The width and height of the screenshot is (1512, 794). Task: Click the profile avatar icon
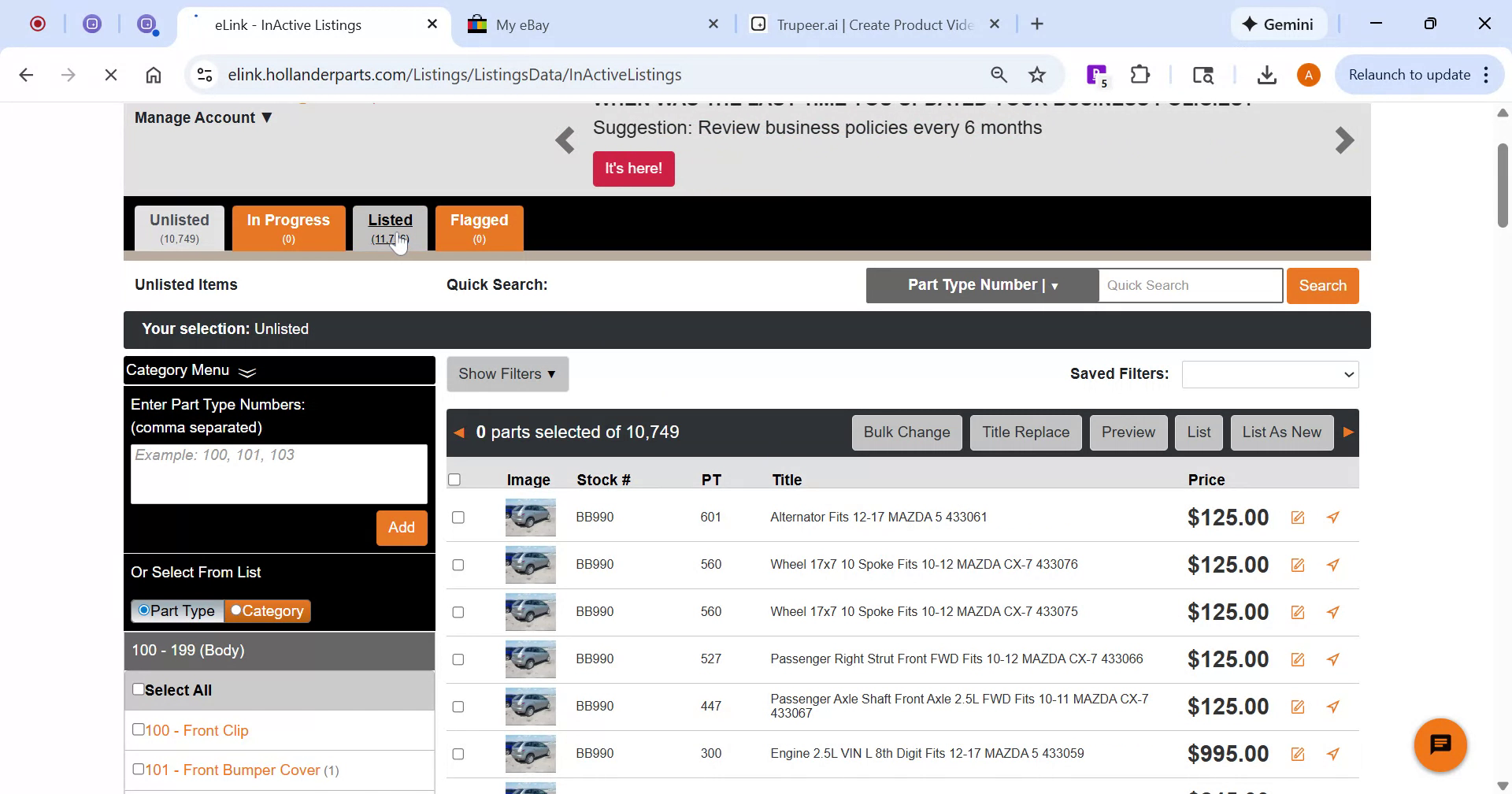tap(1308, 74)
